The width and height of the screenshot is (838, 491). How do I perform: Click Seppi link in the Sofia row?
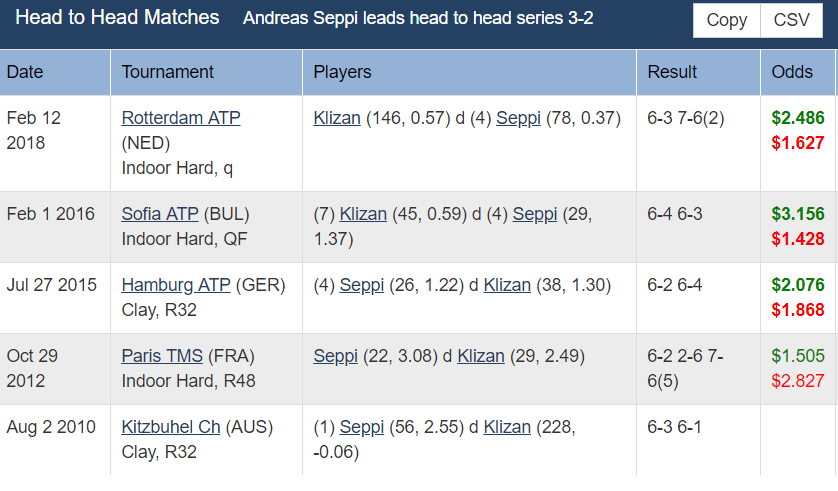[x=535, y=214]
